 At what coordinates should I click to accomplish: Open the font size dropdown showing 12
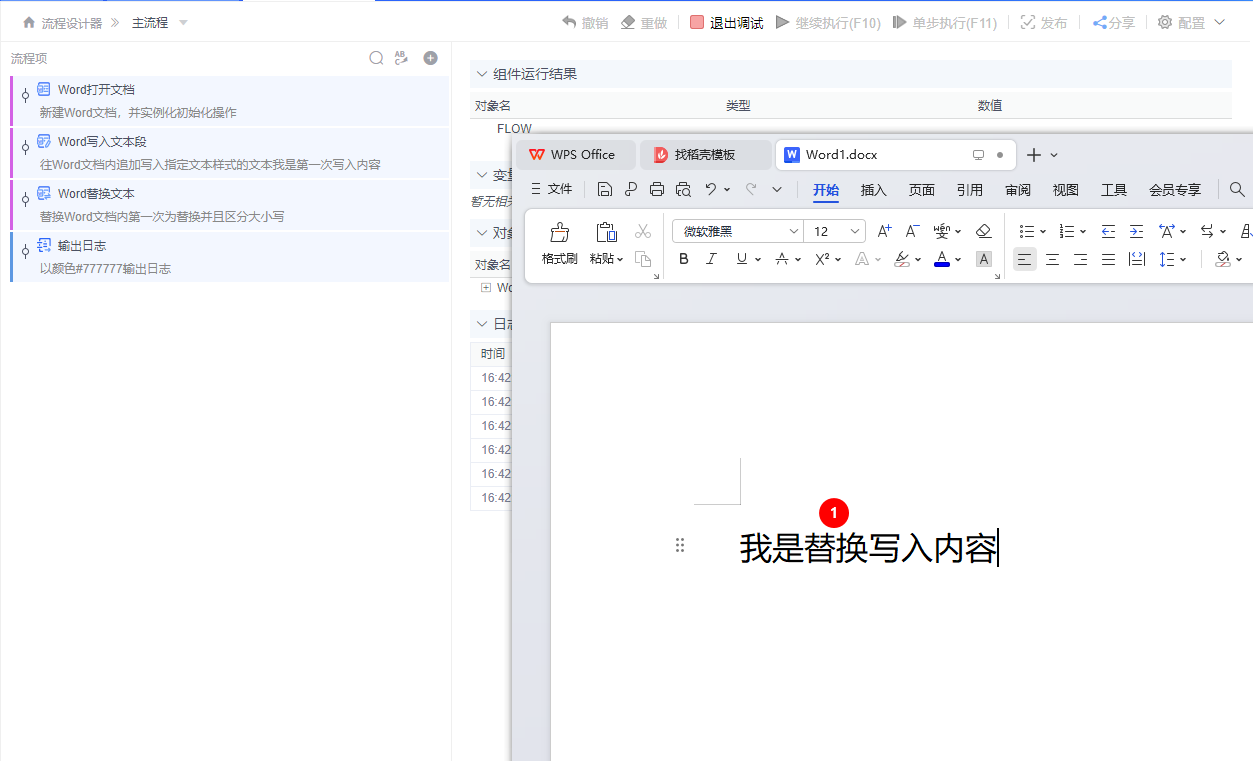click(834, 230)
